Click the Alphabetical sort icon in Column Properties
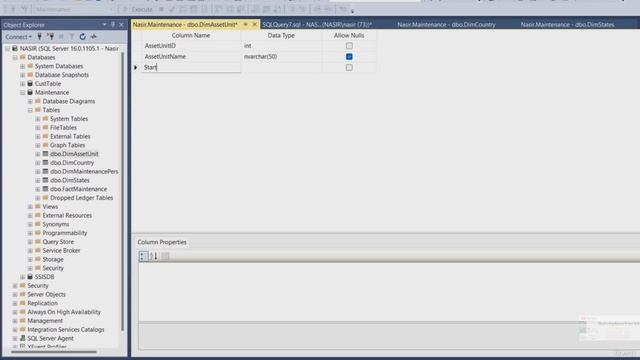This screenshot has height=360, width=640. pos(153,256)
